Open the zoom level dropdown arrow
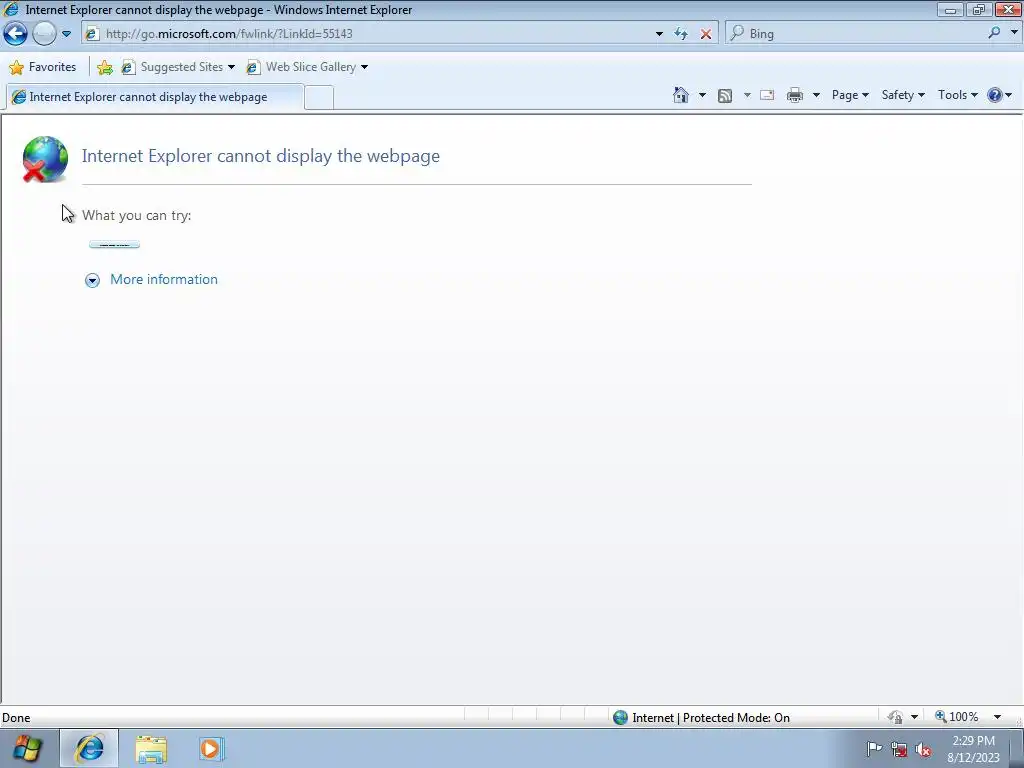This screenshot has width=1024, height=768. click(997, 718)
